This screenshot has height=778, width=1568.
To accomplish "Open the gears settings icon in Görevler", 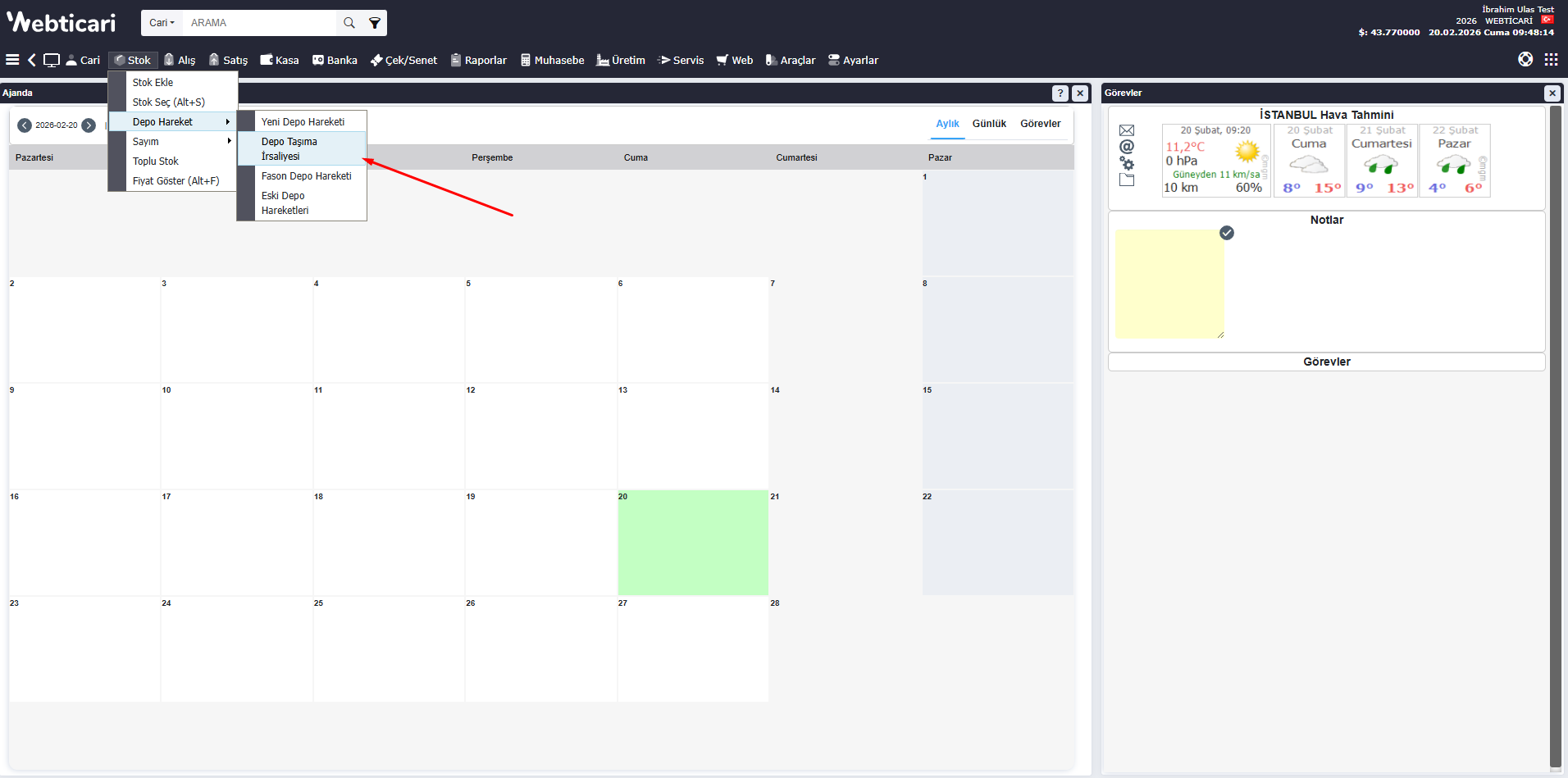I will coord(1127,163).
